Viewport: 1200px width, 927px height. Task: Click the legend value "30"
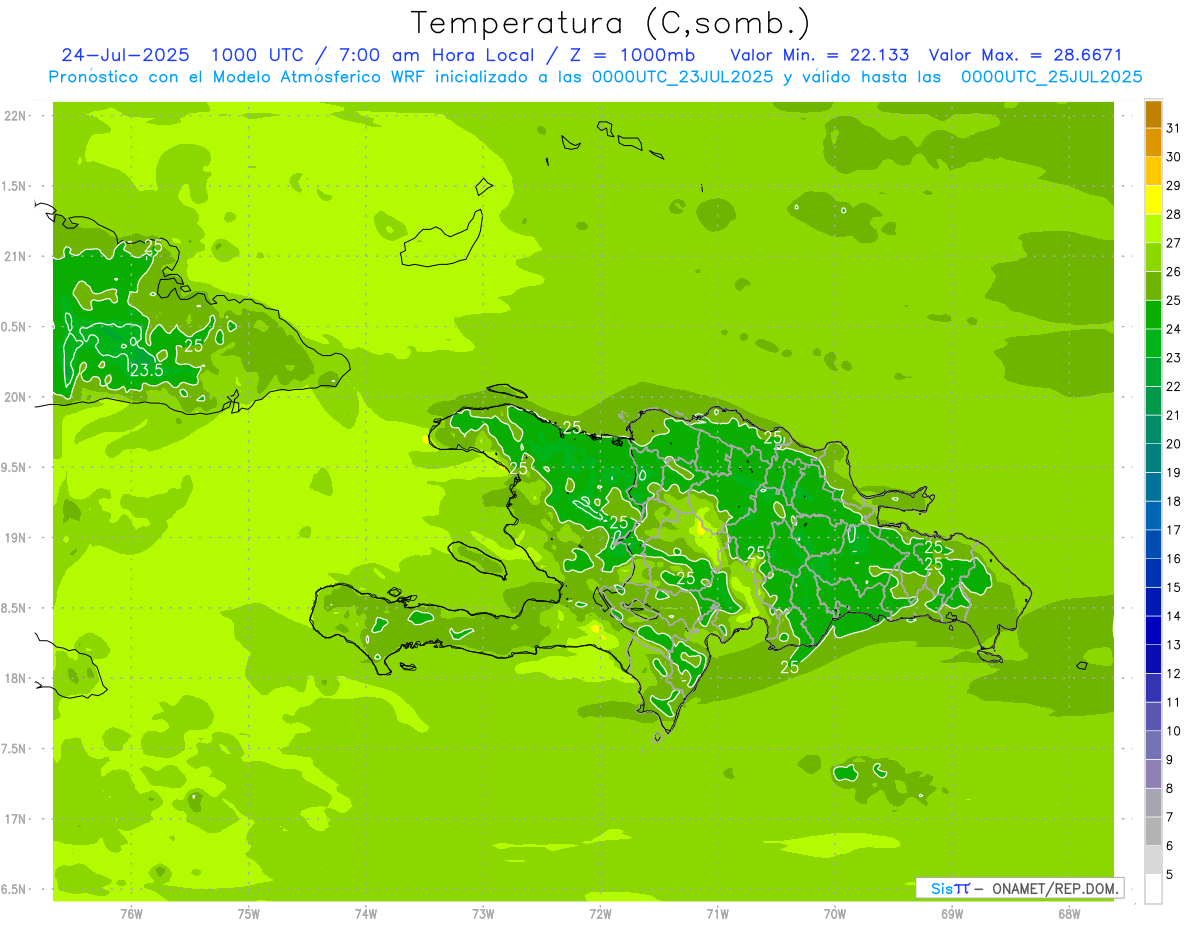[x=1174, y=157]
